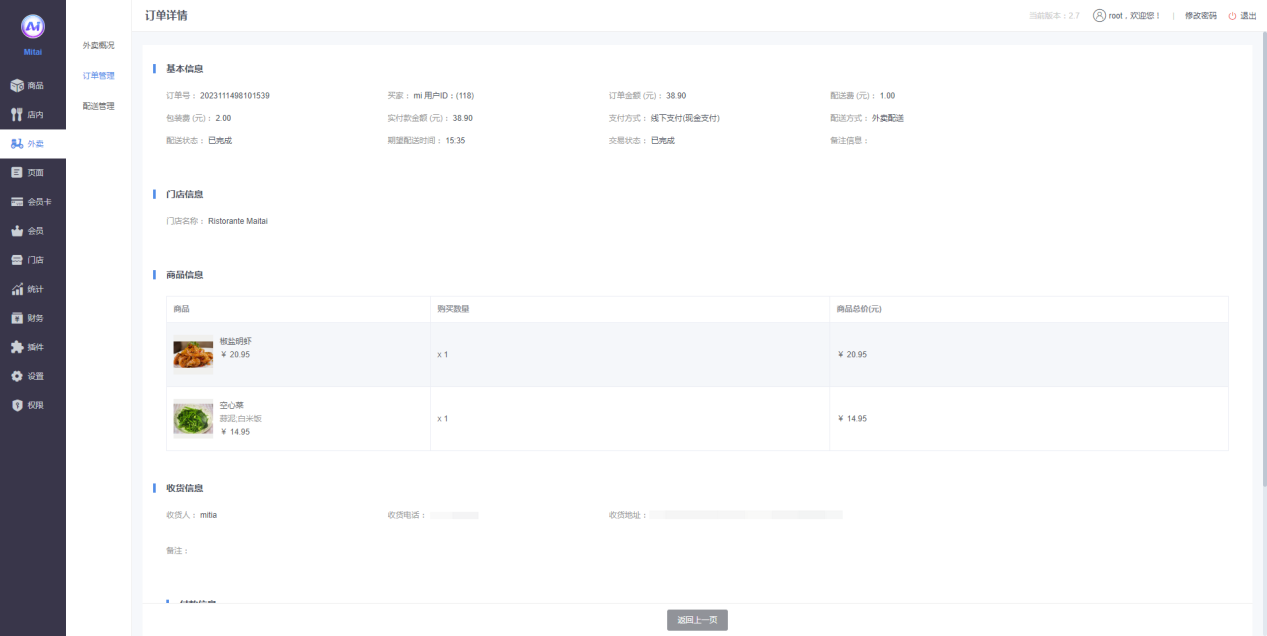This screenshot has height=636, width=1267.
Task: Click the 外卖 delivery scooter icon
Action: (17, 144)
